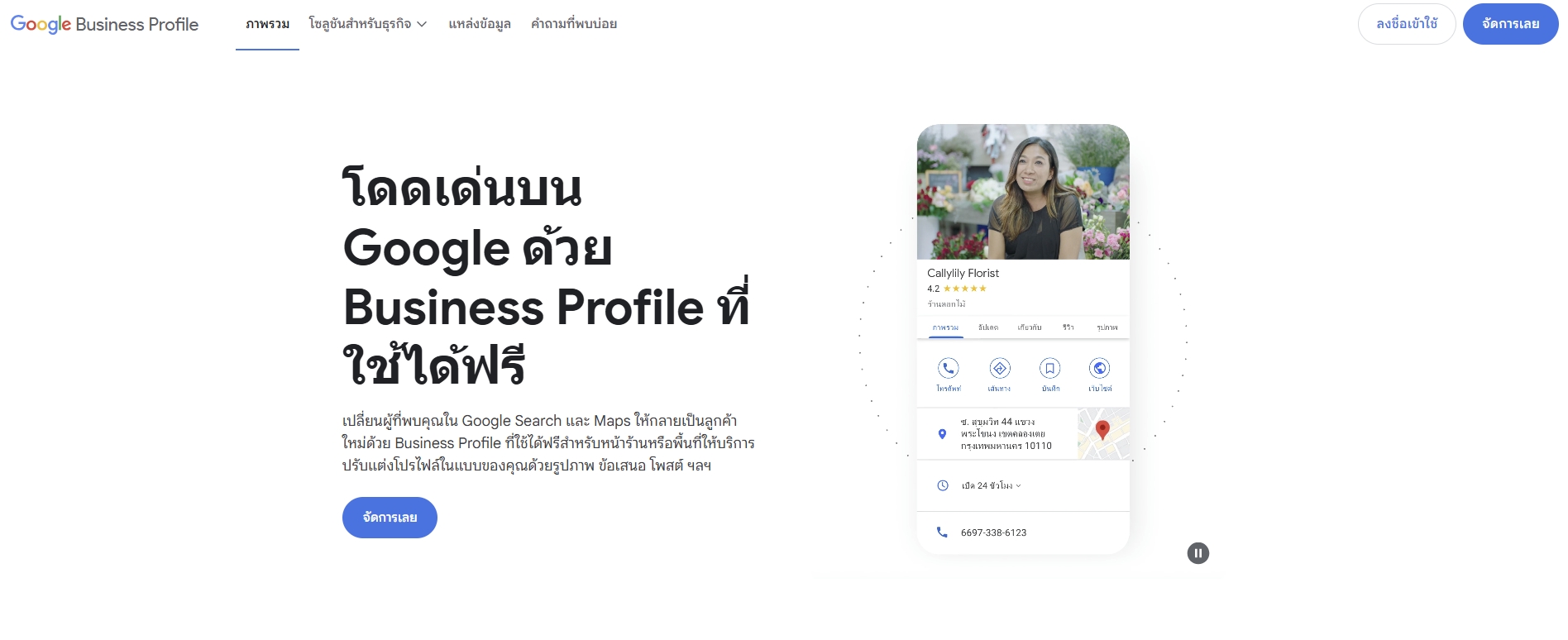Tap the directions icon in the mockup

999,368
